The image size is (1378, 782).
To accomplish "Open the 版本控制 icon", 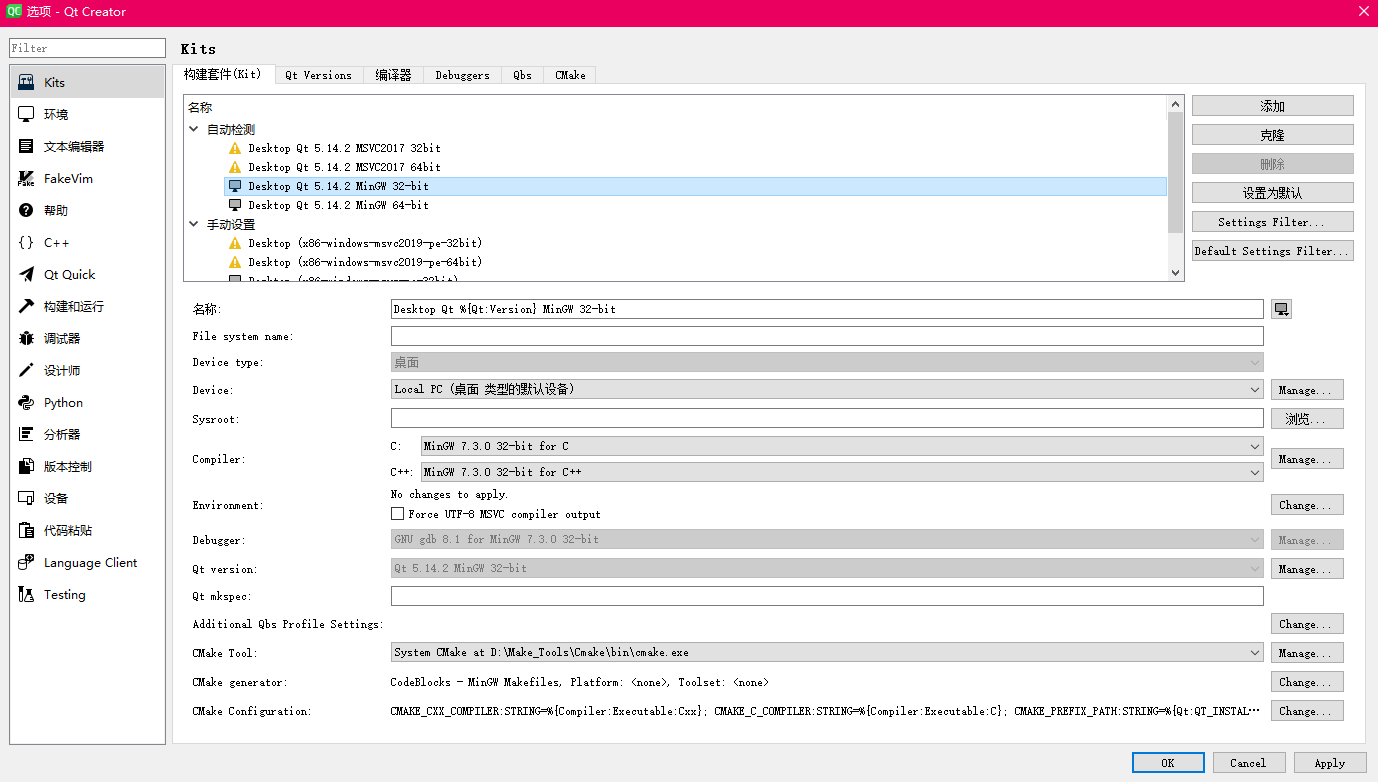I will (27, 466).
